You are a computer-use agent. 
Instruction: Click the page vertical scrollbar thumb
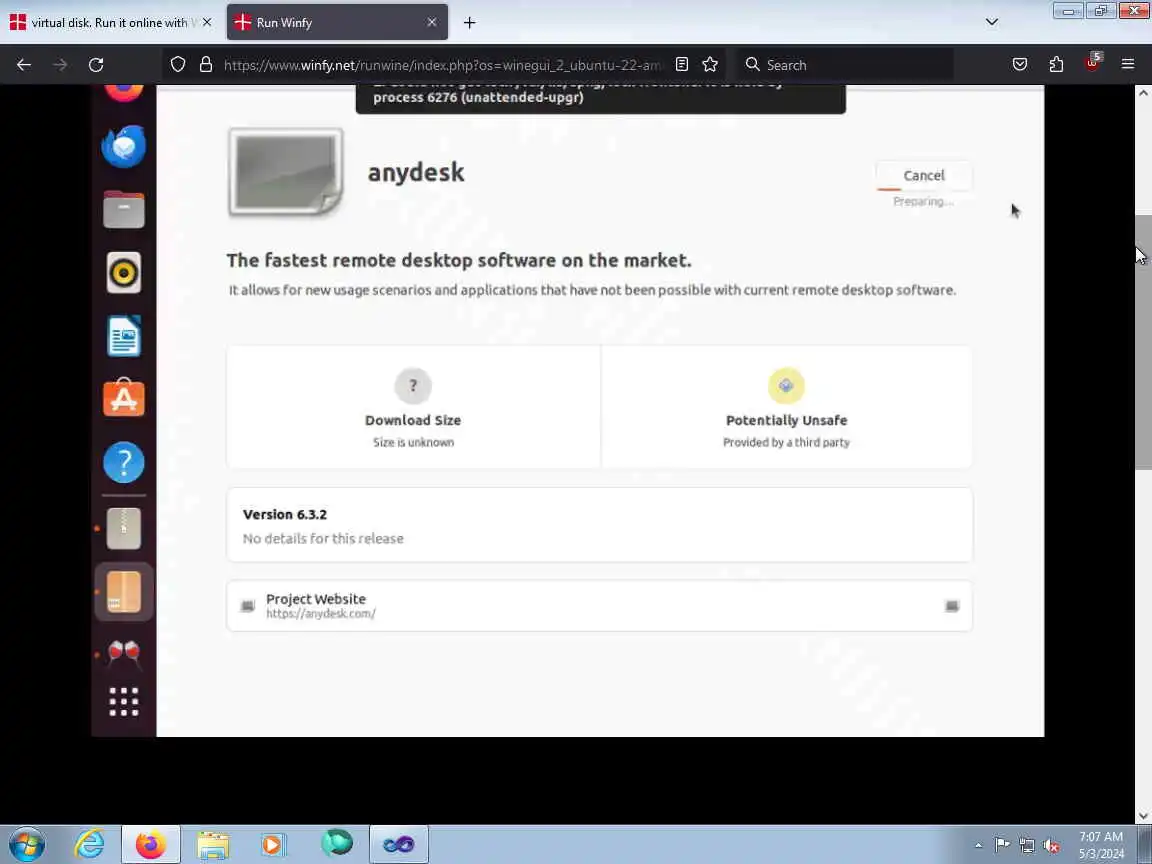tap(1142, 342)
